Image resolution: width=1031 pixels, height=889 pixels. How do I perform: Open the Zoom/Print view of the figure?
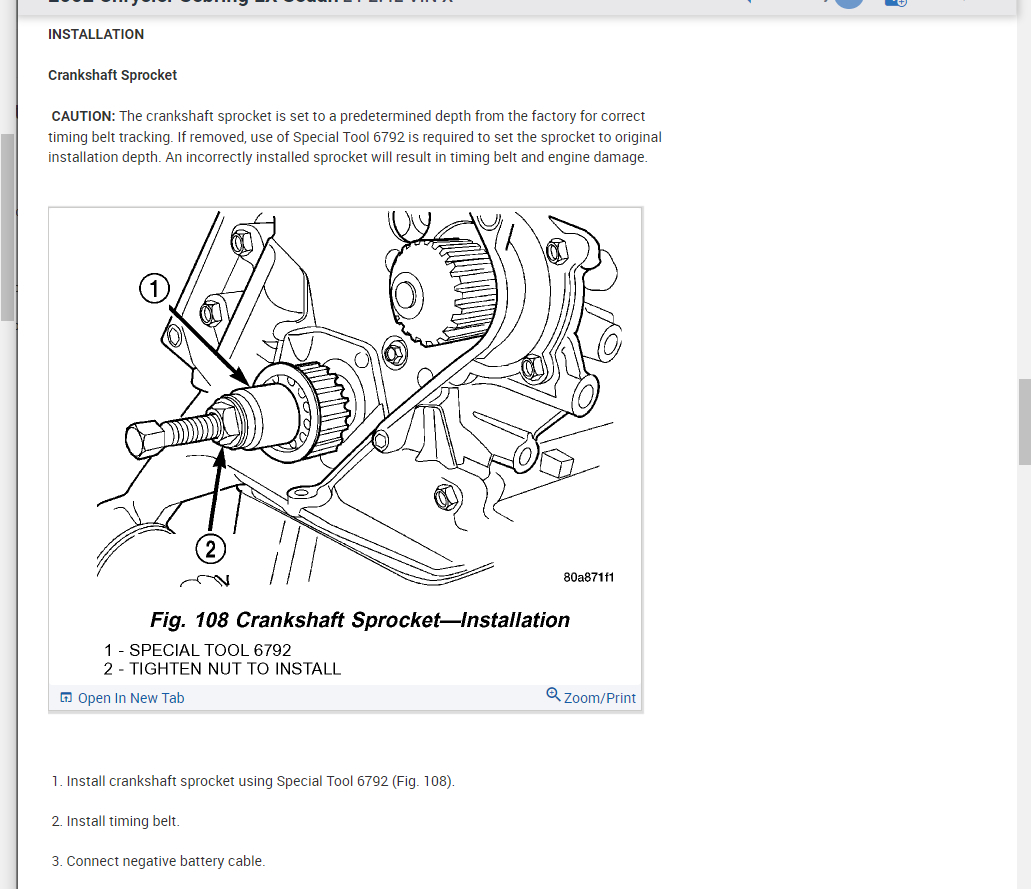coord(600,698)
